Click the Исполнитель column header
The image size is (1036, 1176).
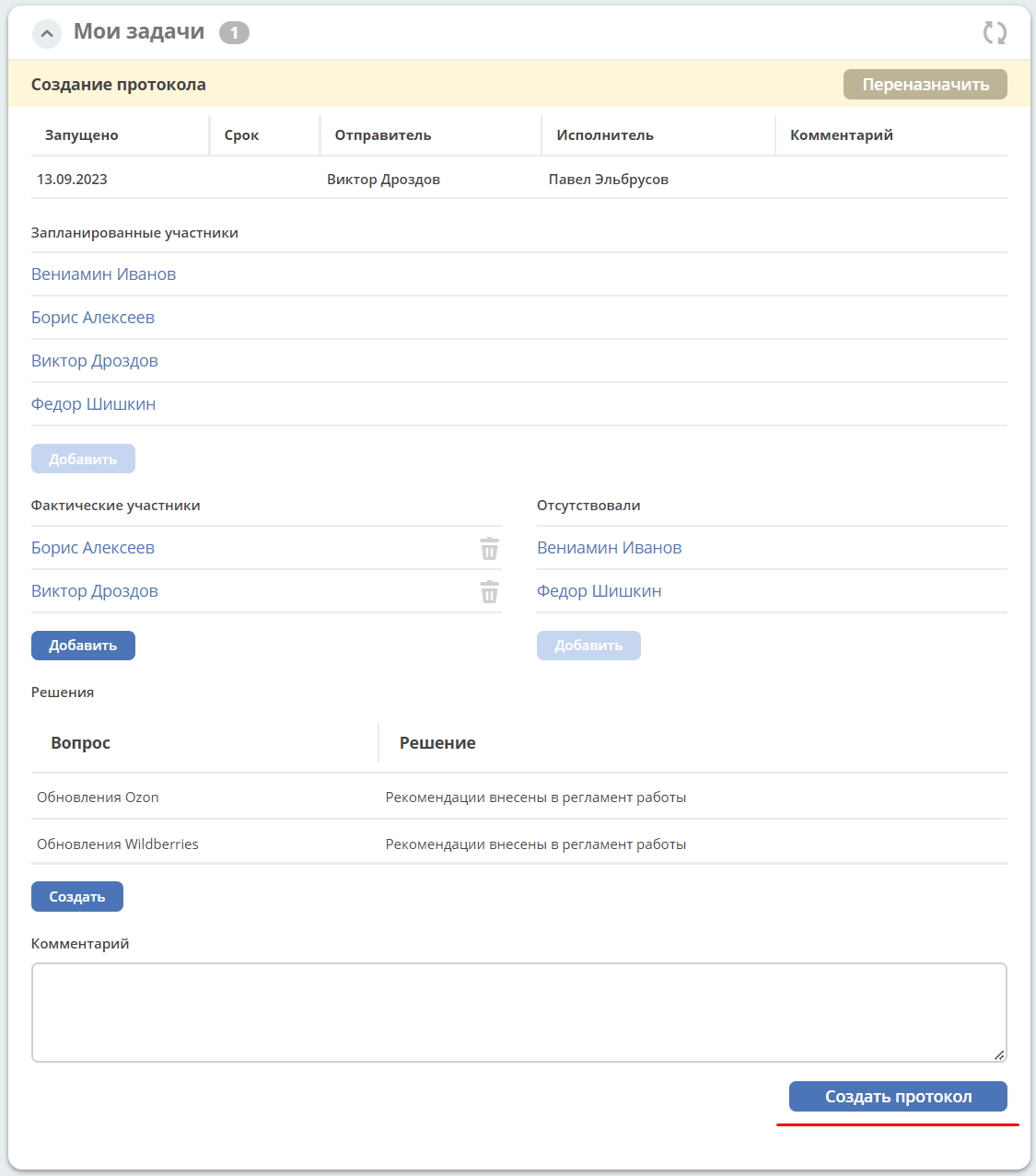pyautogui.click(x=605, y=135)
